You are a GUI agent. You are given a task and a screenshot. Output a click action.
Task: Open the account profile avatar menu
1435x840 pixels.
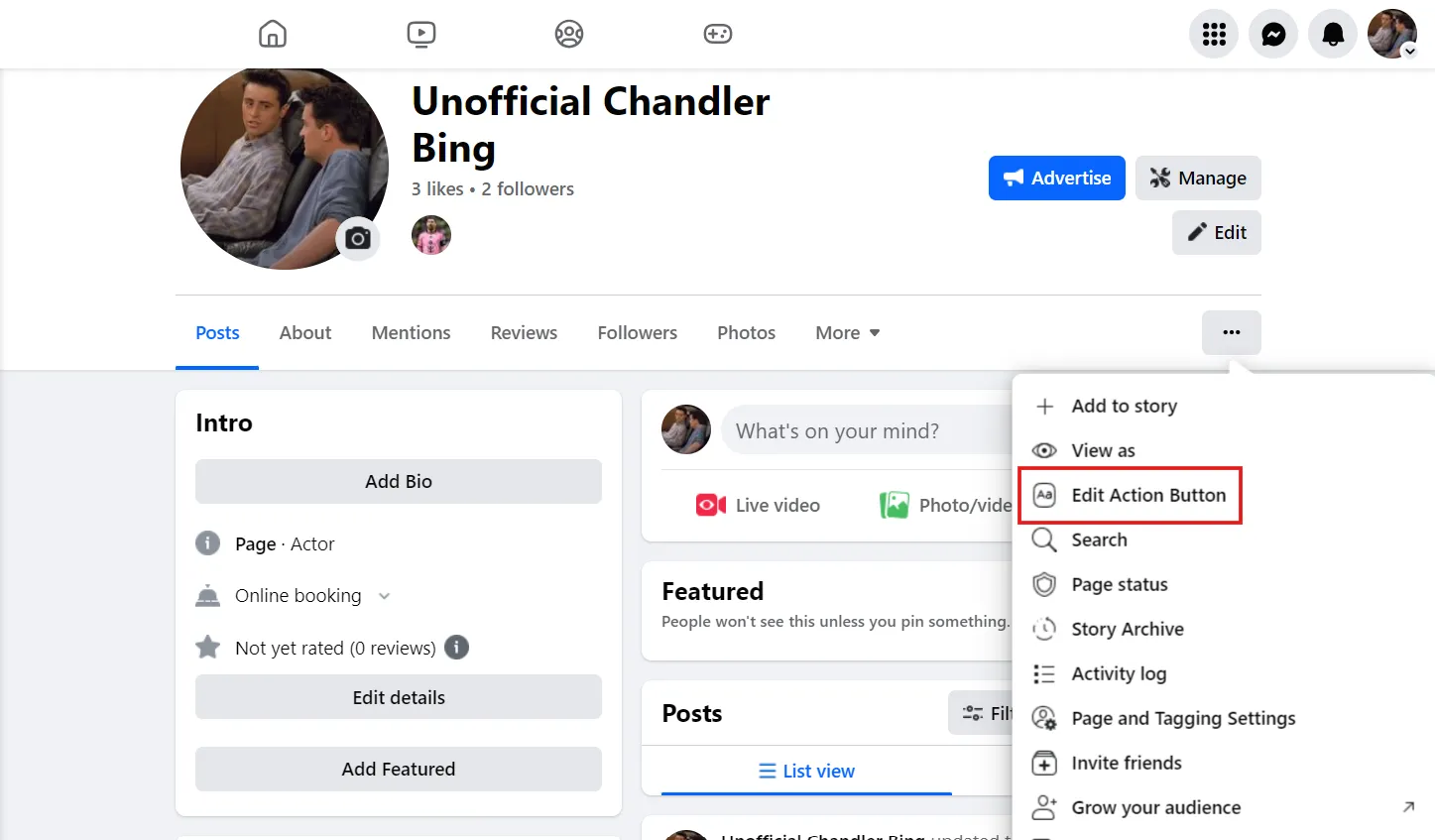pos(1392,35)
